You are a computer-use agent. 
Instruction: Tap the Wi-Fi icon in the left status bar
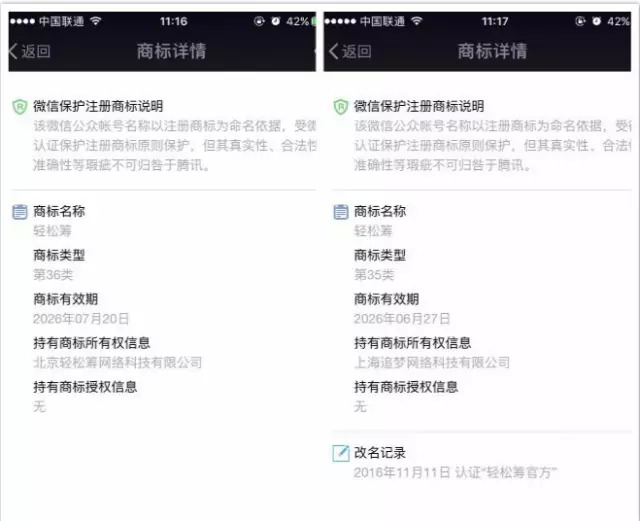[96, 21]
